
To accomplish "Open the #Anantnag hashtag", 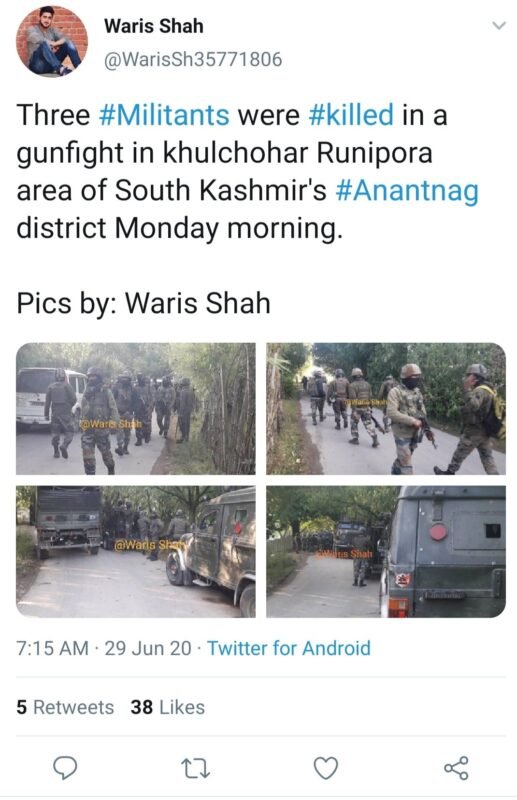I will 407,191.
